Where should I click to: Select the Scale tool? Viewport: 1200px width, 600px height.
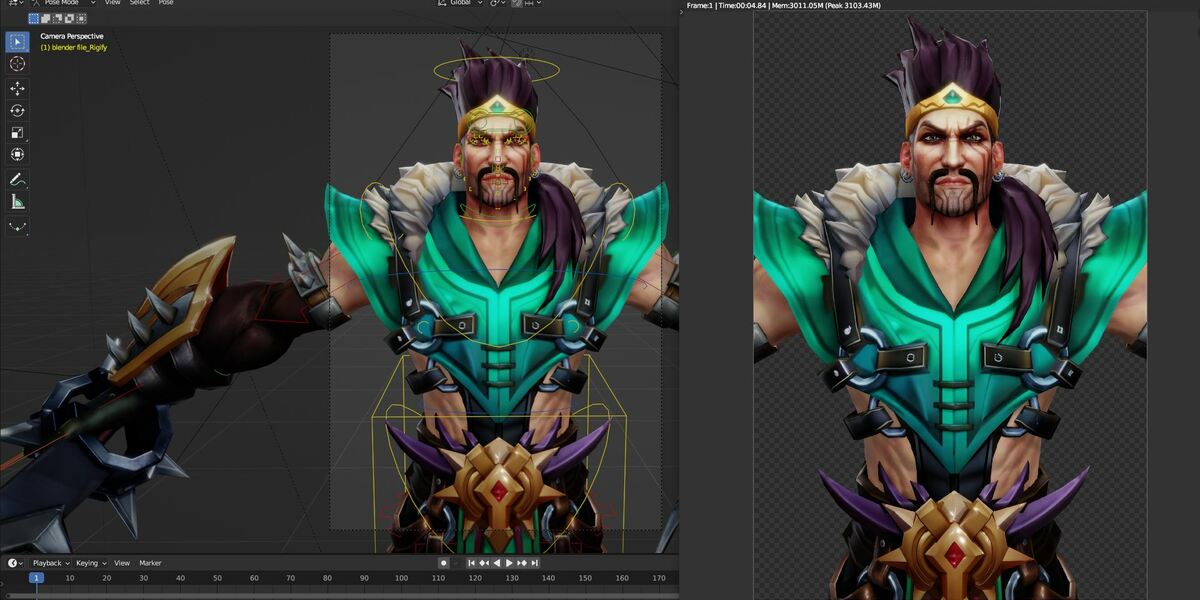pos(17,133)
